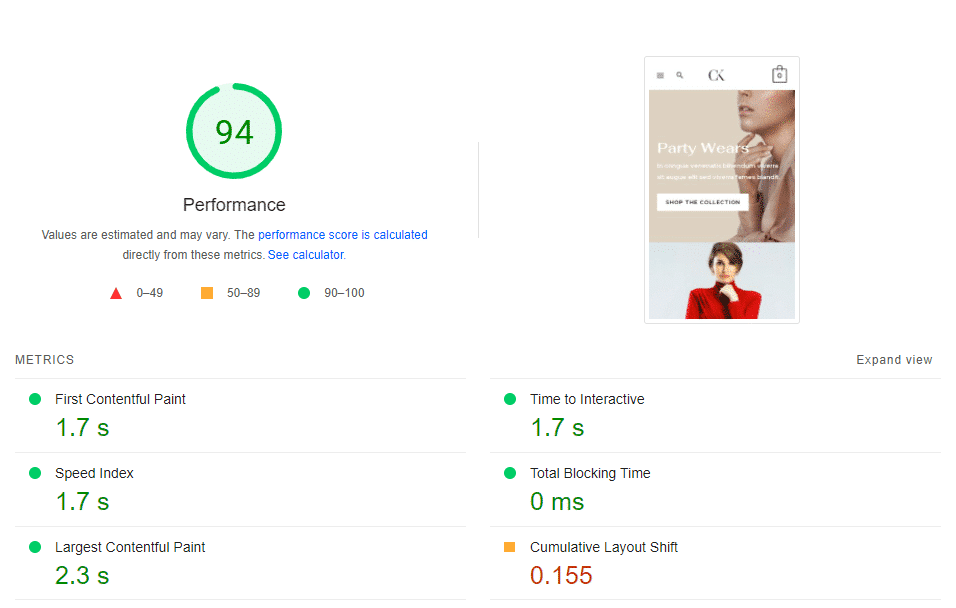Screen dimensions: 956x608
Task: Open the shopping bag icon in the preview
Action: tap(779, 73)
